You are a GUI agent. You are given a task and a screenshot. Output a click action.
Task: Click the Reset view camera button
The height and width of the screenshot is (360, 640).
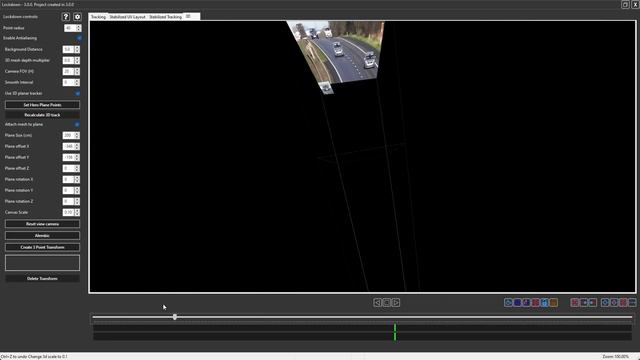[x=42, y=224]
